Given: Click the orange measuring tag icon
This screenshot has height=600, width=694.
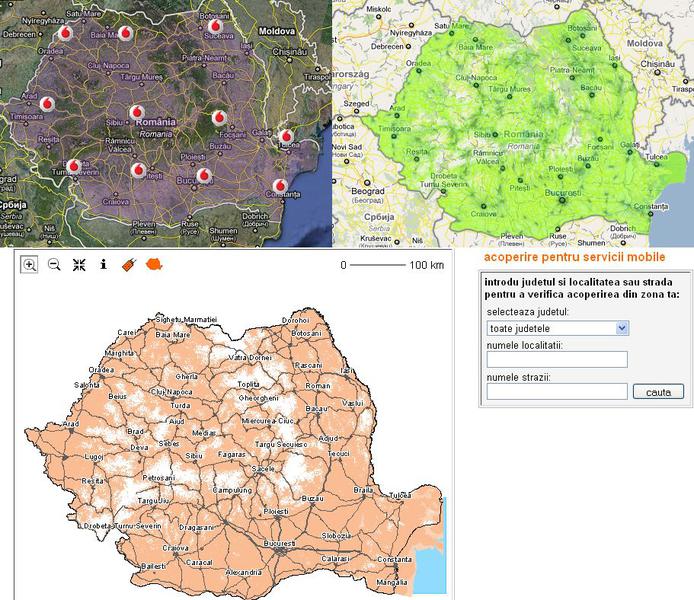Looking at the screenshot, I should tap(129, 265).
